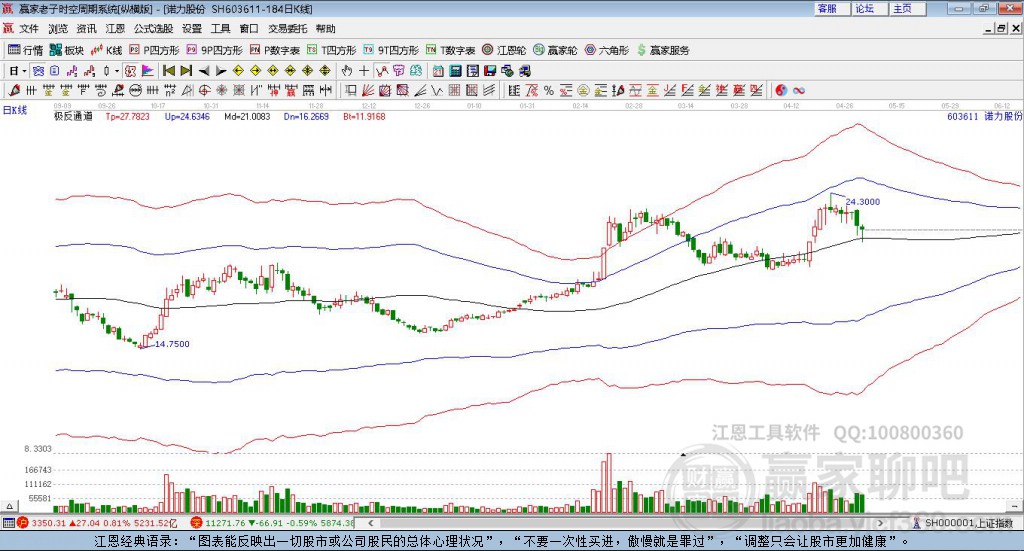This screenshot has height=551, width=1024.
Task: Click the horizontal scrollbar right arrow
Action: 880,523
